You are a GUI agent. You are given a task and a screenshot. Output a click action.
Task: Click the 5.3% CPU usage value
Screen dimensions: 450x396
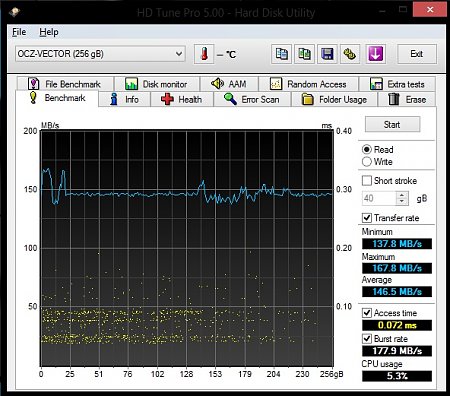[x=397, y=376]
